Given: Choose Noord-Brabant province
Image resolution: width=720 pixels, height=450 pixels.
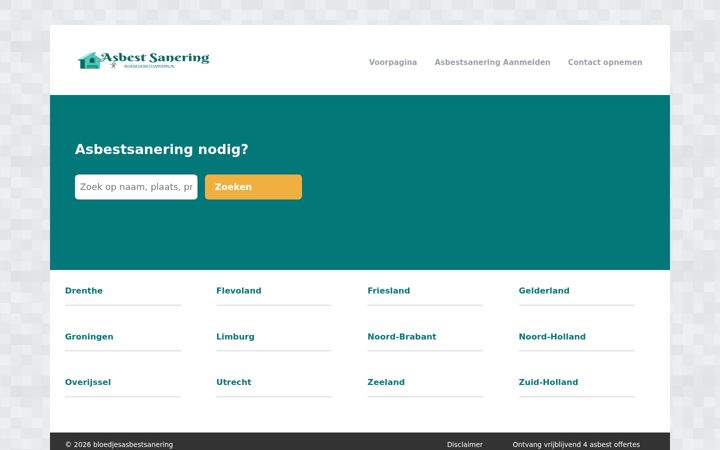Looking at the screenshot, I should (402, 337).
